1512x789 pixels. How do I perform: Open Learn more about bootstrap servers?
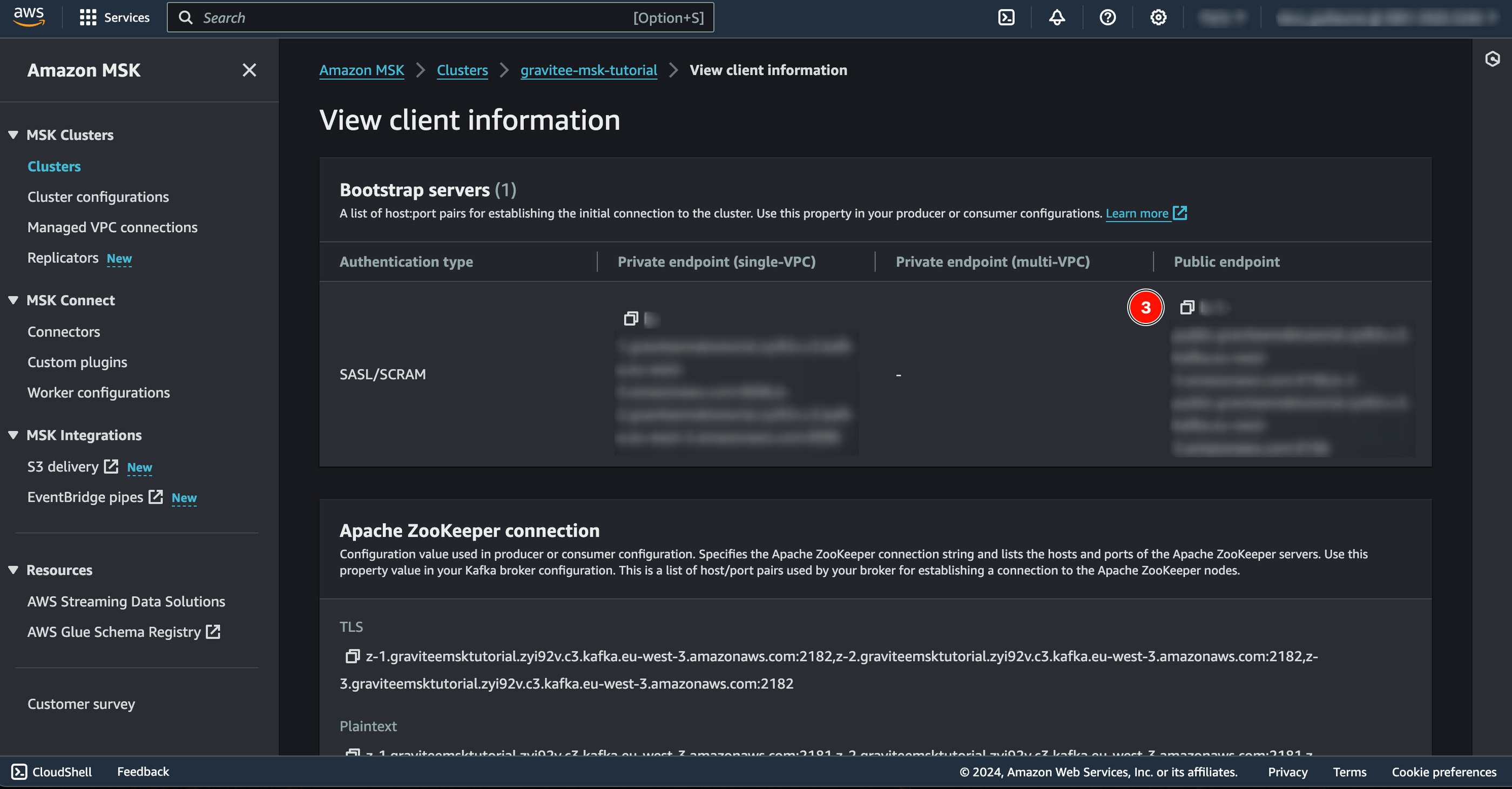[x=1137, y=213]
